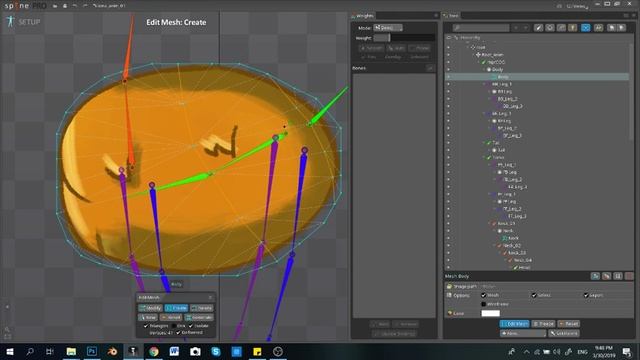
Task: Toggle the Mesh option checkbox
Action: coord(484,295)
